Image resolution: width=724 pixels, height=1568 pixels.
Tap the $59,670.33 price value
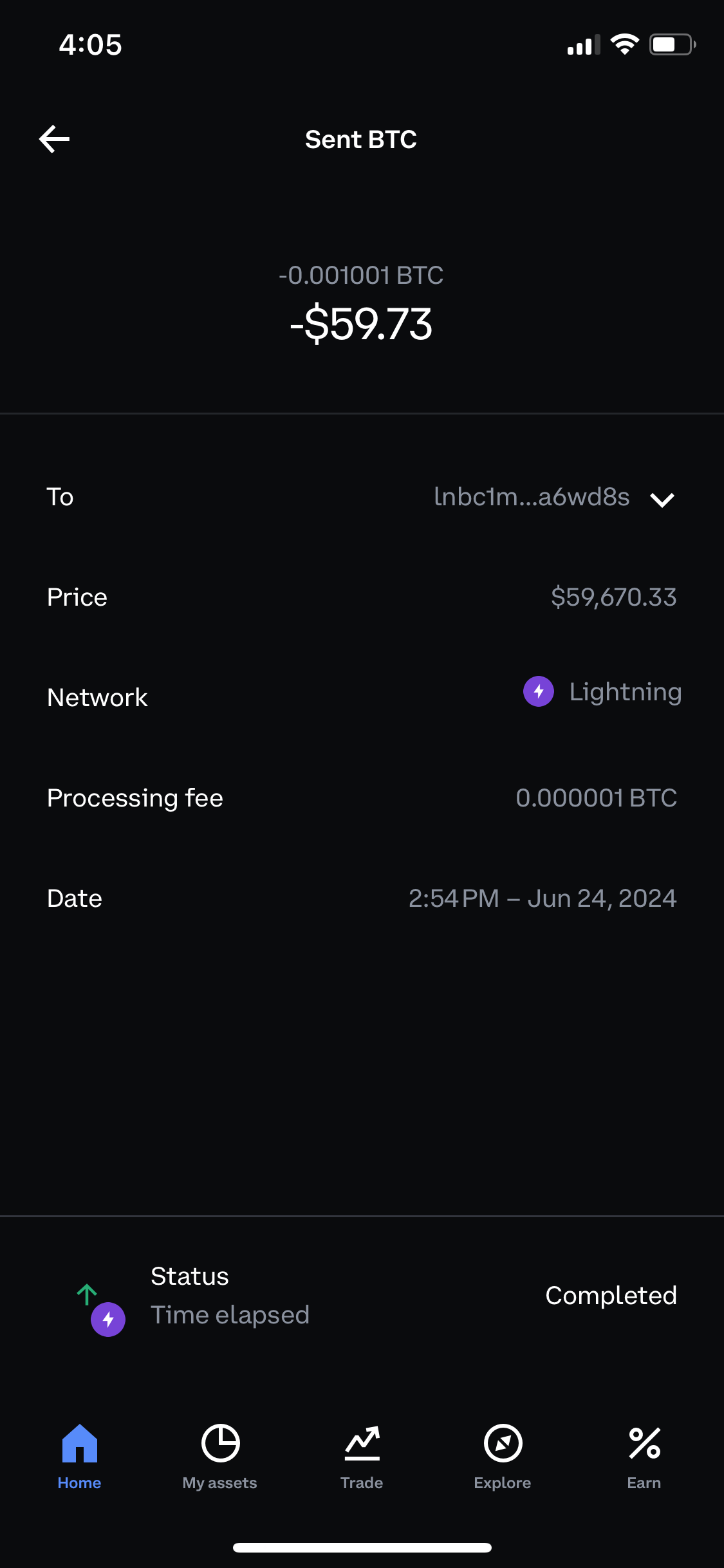613,597
